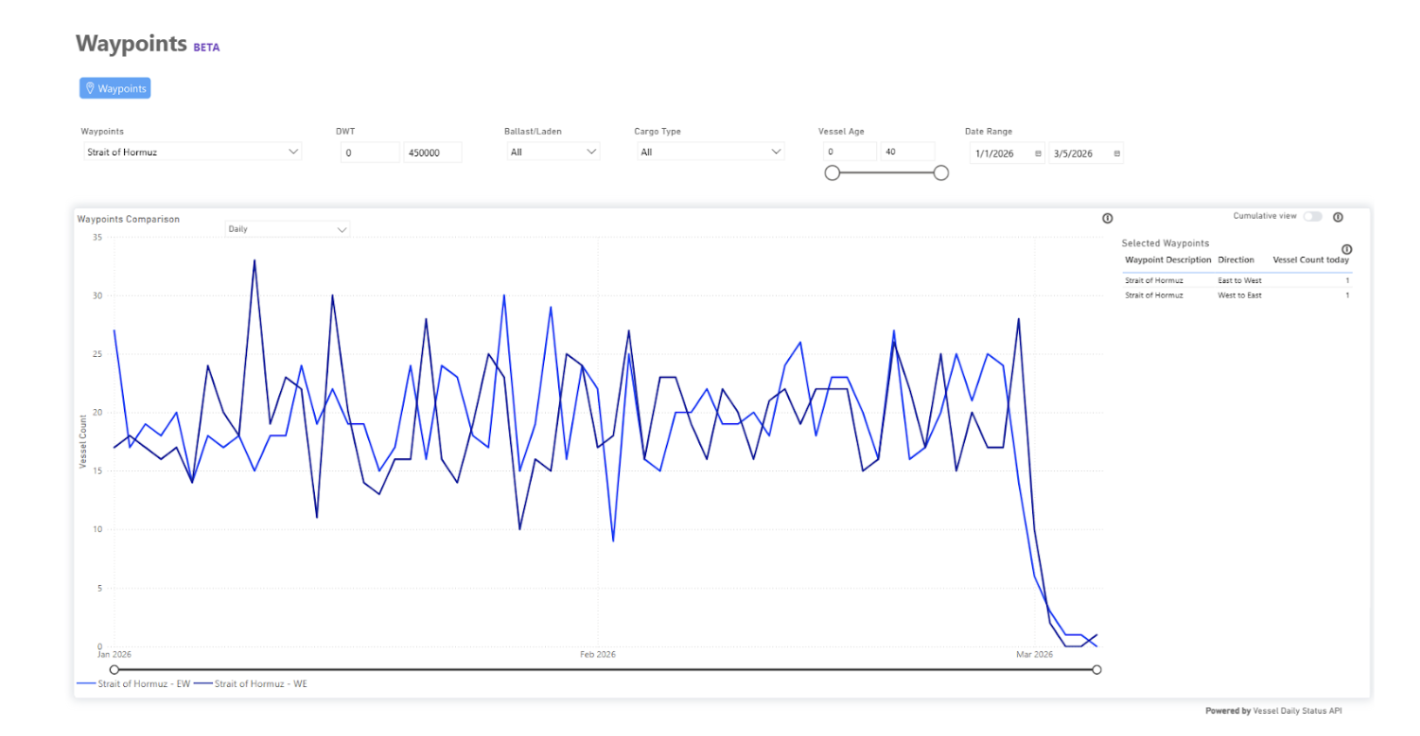Open the Cargo Type dropdown
Screen dimensions: 1420x736
[x=709, y=152]
